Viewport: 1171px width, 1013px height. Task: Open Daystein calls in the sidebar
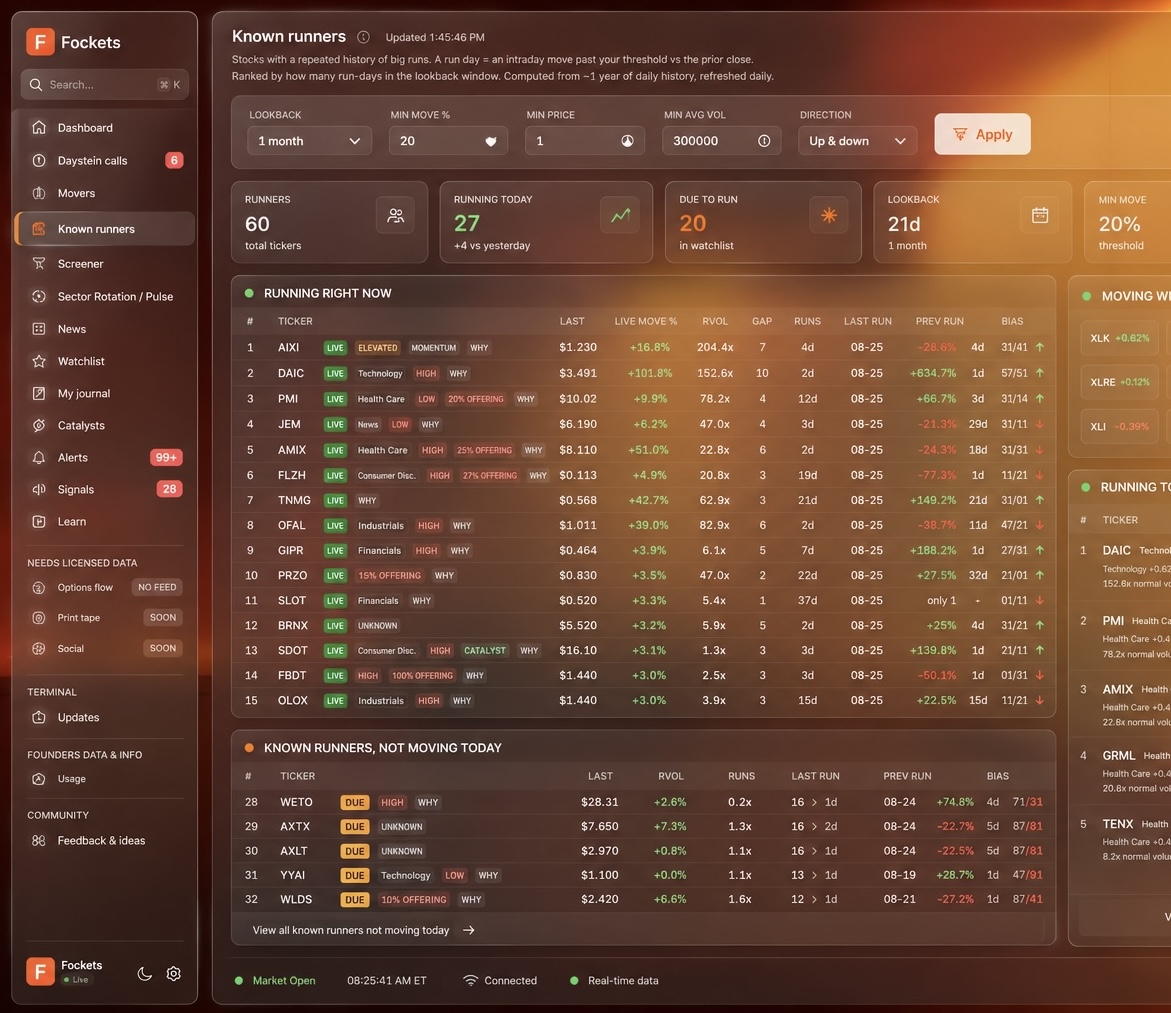pyautogui.click(x=104, y=161)
